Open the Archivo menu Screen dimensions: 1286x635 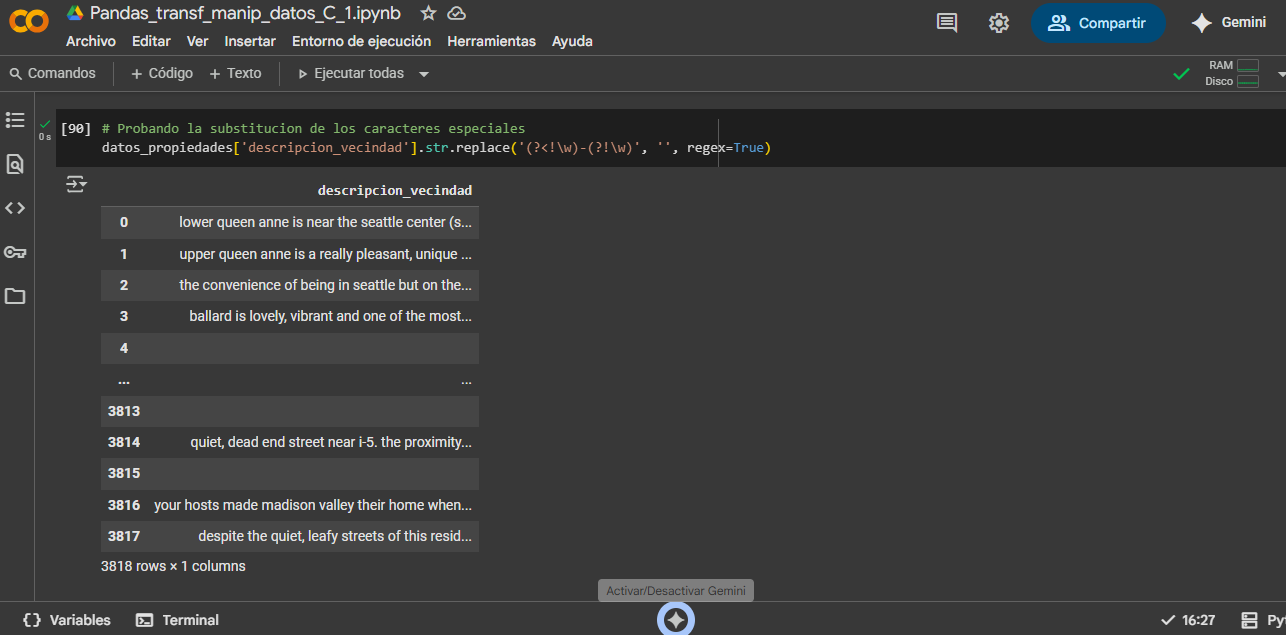click(x=91, y=41)
